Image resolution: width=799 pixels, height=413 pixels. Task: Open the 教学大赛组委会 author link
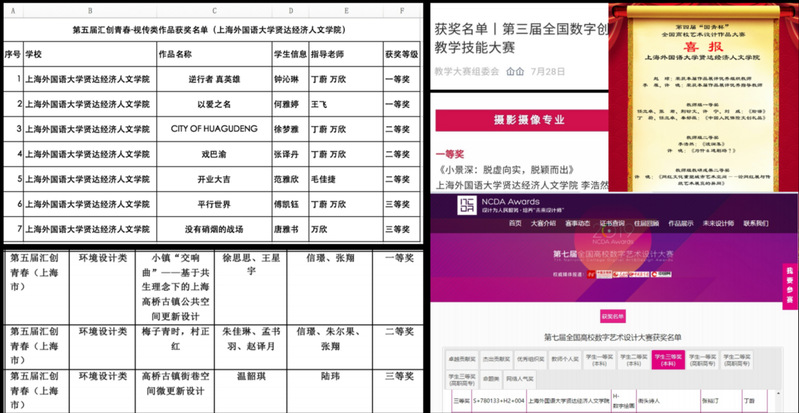pyautogui.click(x=468, y=72)
